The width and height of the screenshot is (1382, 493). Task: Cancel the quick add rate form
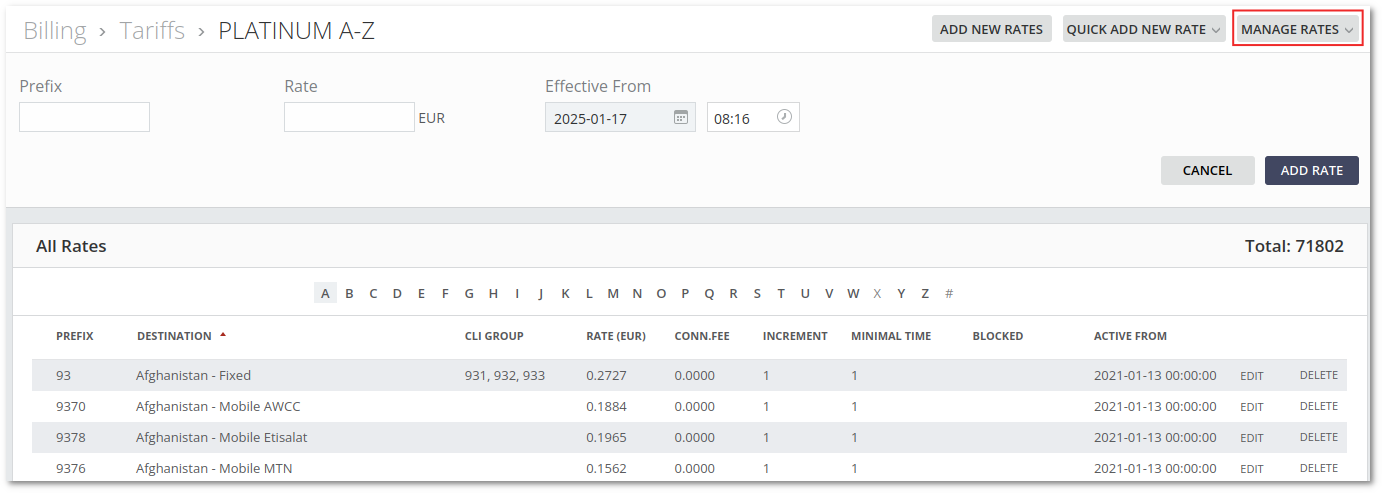tap(1207, 171)
